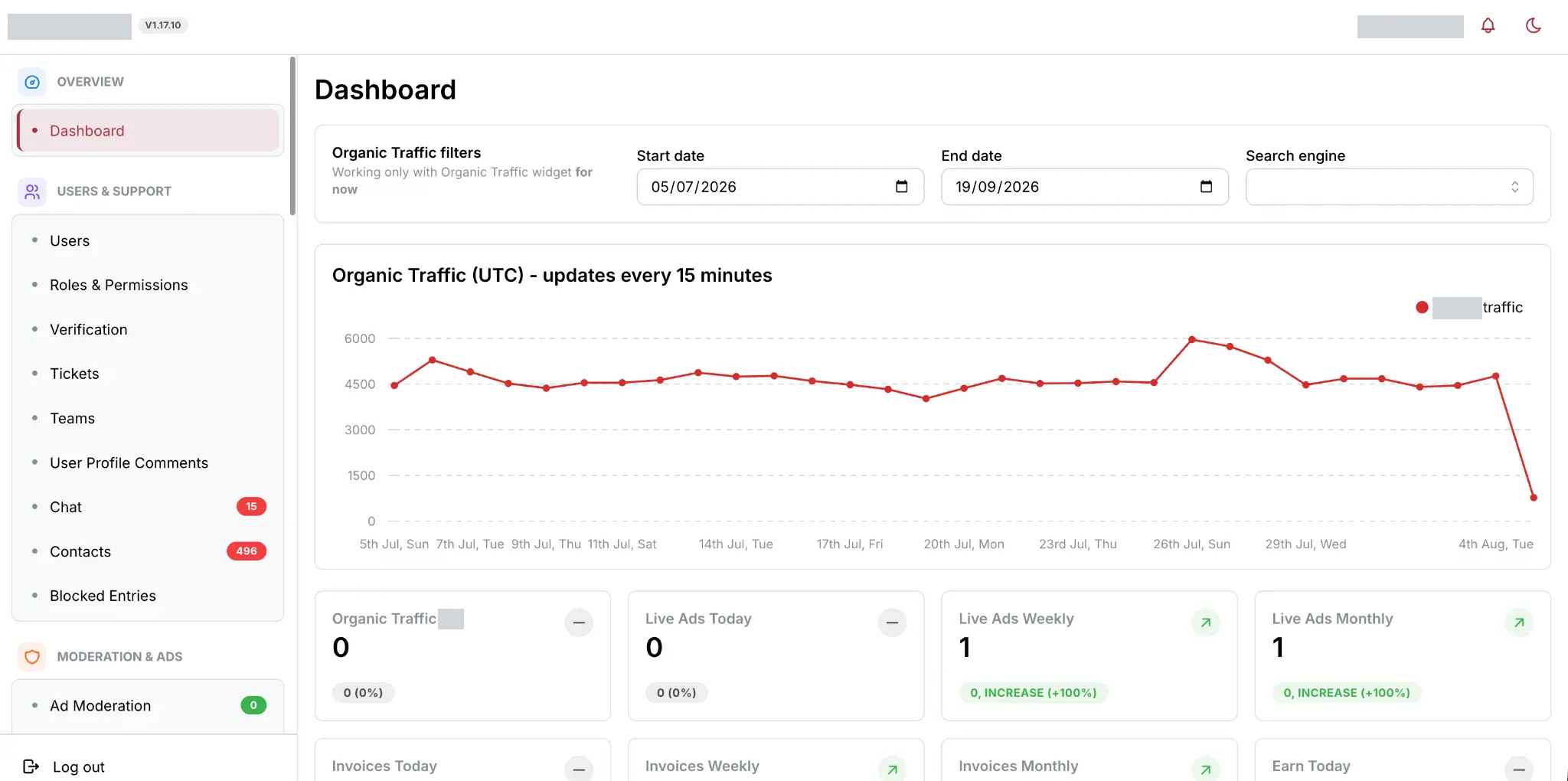Toggle the traffic series legend dot
Image resolution: width=1568 pixels, height=781 pixels.
[x=1422, y=307]
